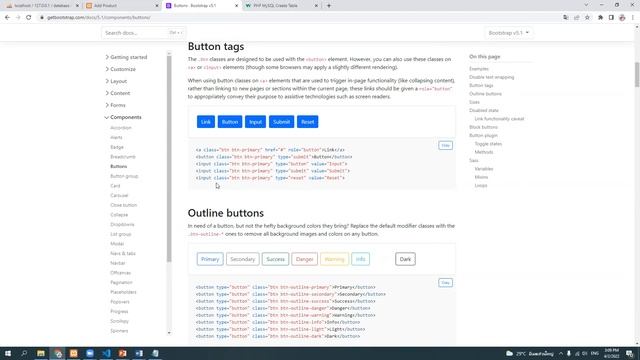Open the Chrome profile avatar

coord(622,18)
